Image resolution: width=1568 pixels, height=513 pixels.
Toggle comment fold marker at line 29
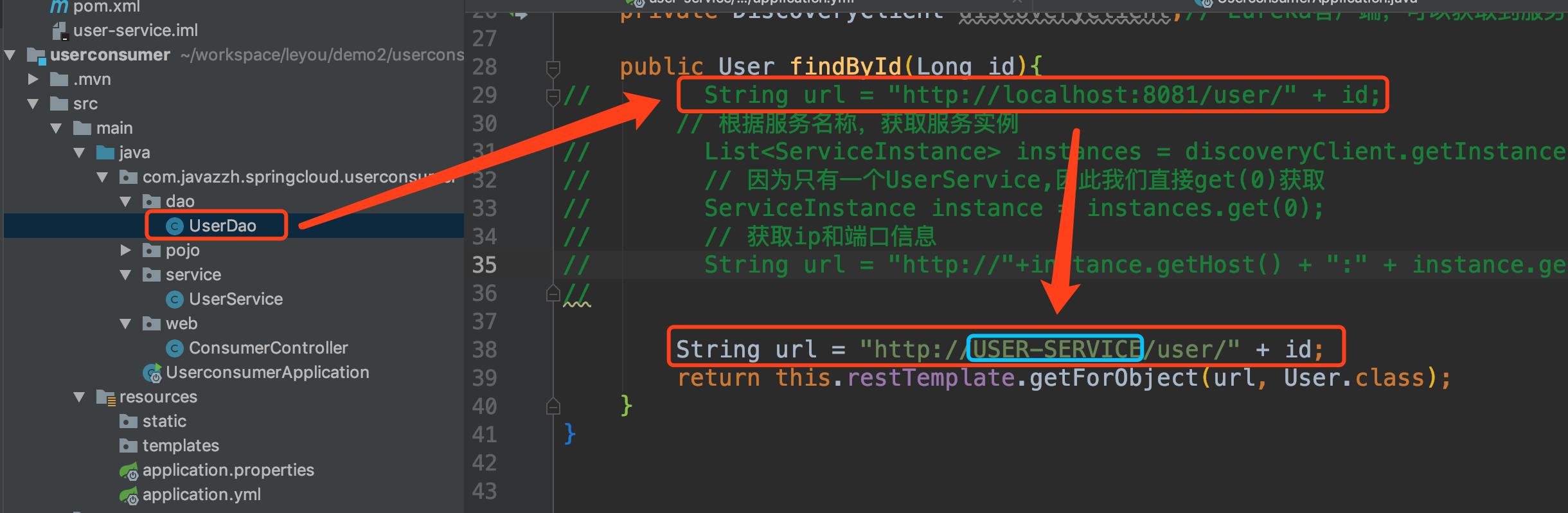tap(553, 96)
